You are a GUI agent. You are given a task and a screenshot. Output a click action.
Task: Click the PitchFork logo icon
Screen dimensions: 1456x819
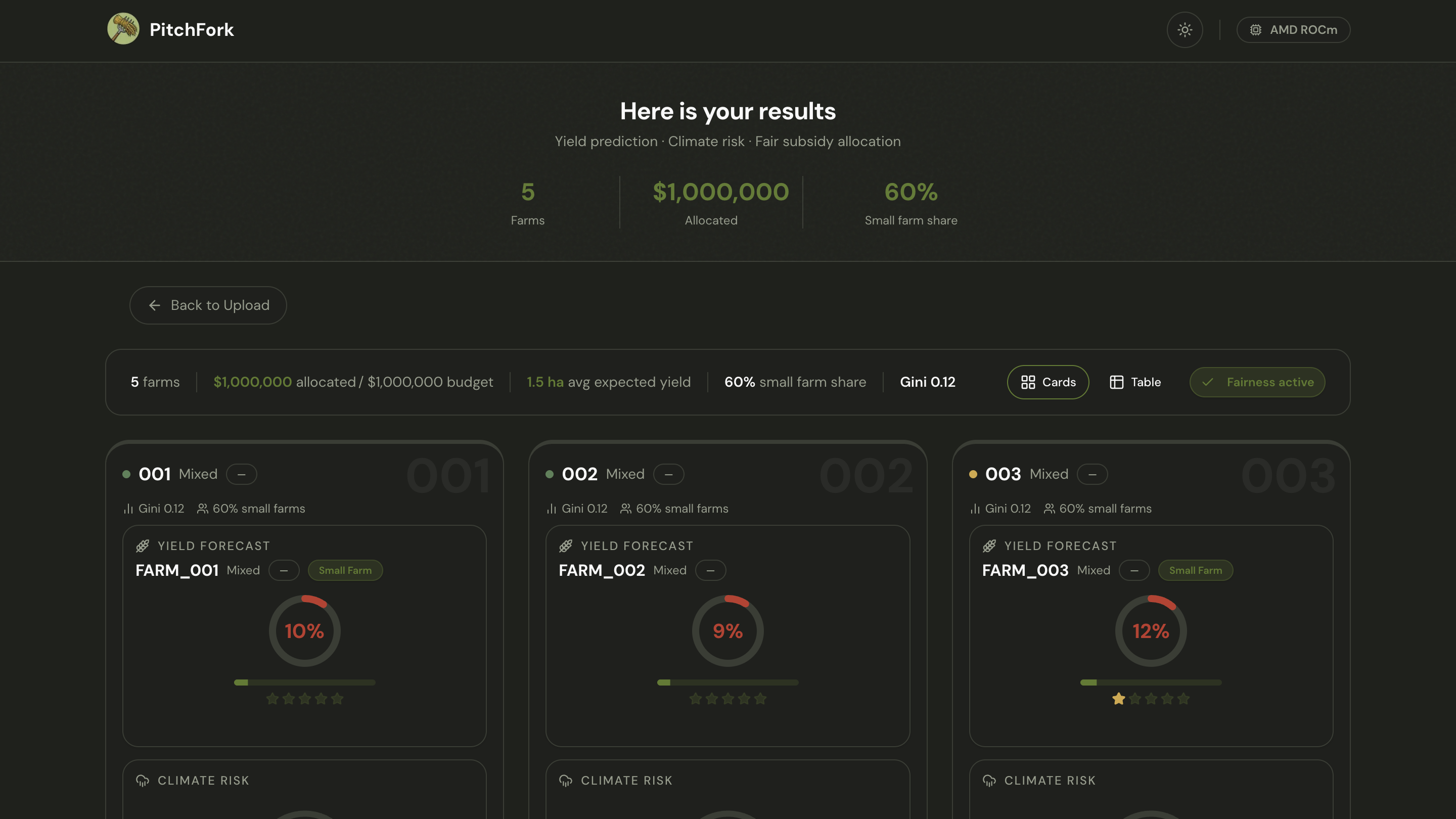[123, 29]
